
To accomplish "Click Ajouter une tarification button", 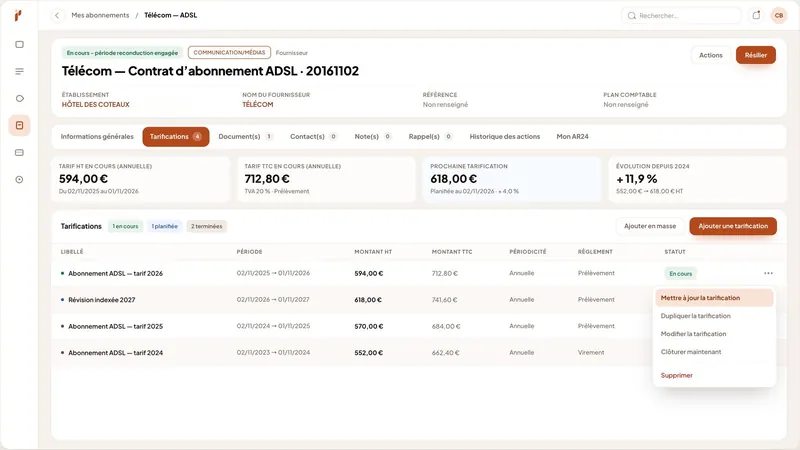I will coord(733,226).
